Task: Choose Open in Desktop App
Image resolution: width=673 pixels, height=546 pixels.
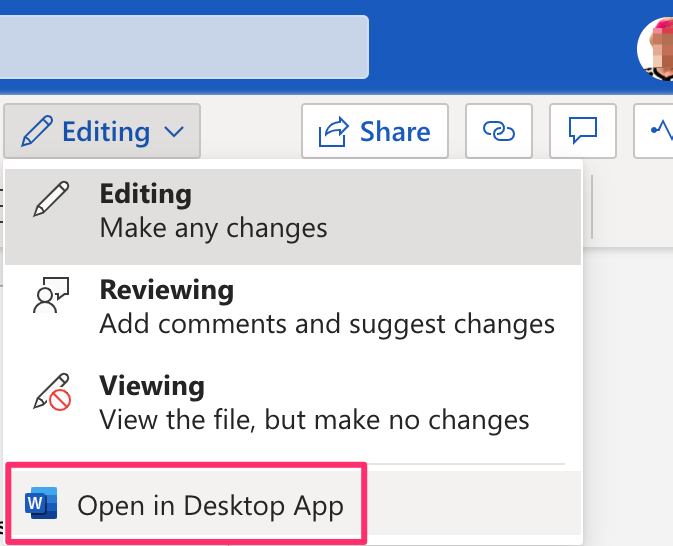Action: point(210,506)
